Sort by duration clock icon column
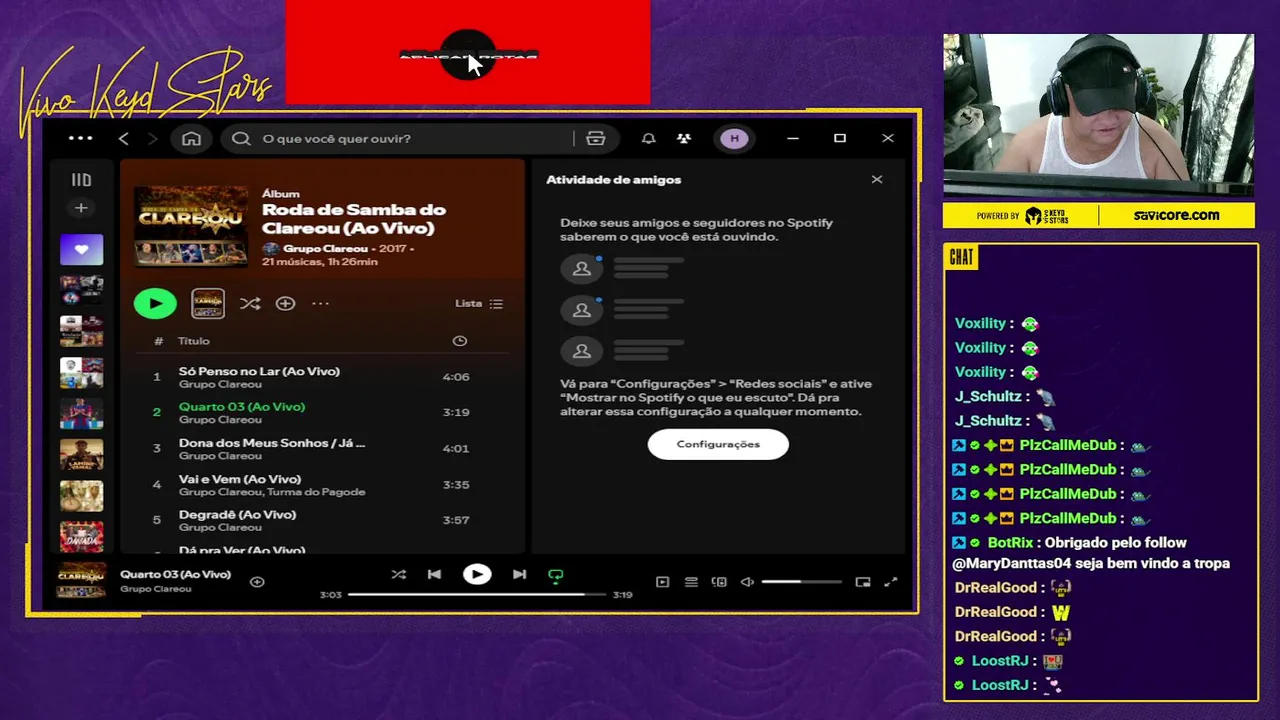The width and height of the screenshot is (1280, 720). [x=459, y=341]
